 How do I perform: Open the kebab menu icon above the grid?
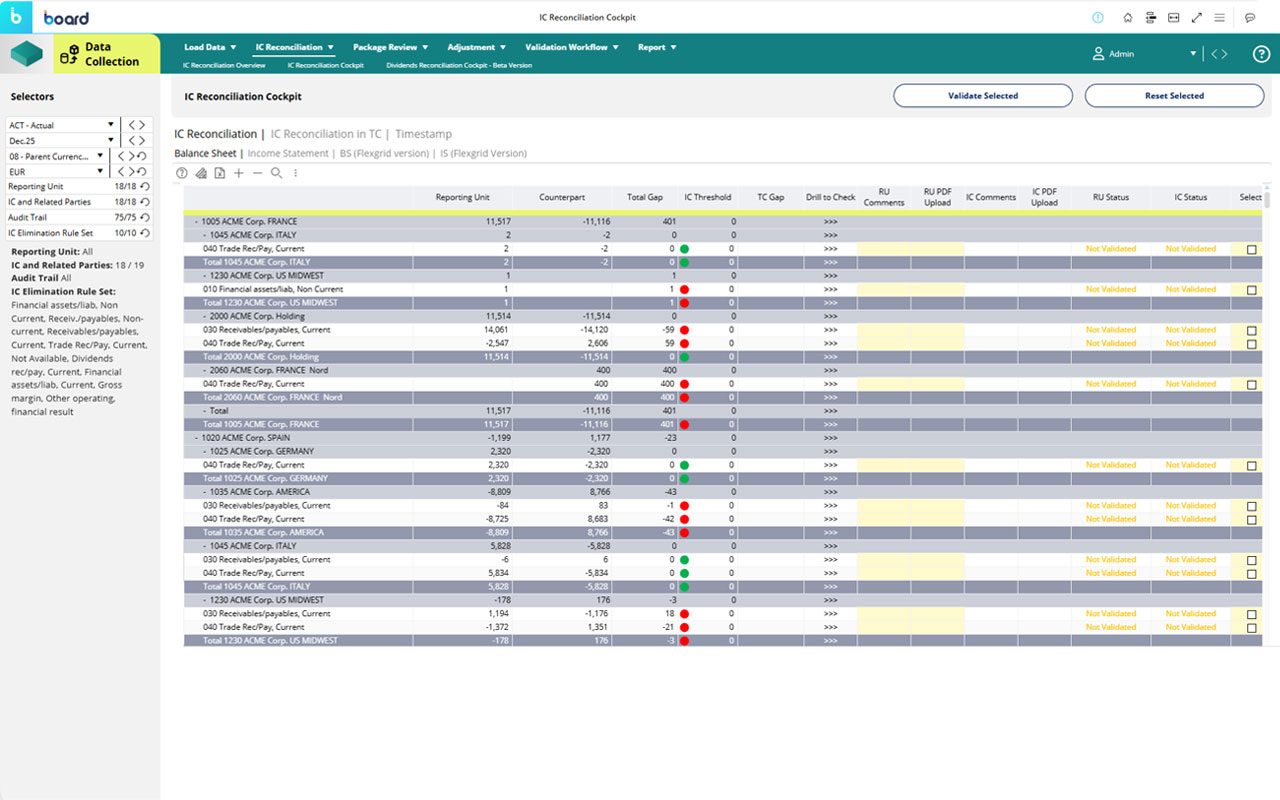coord(295,172)
